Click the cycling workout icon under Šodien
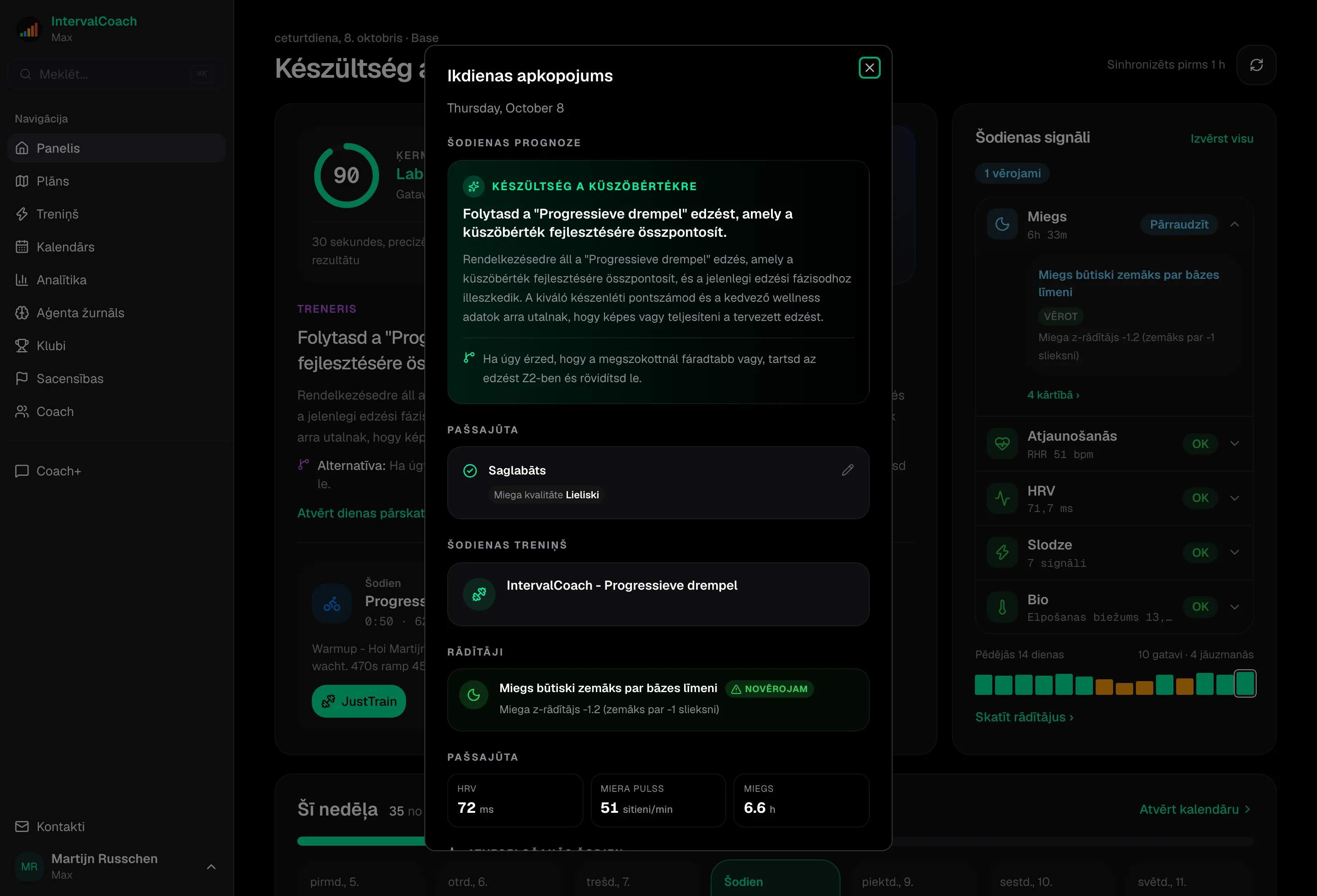The height and width of the screenshot is (896, 1317). tap(332, 604)
